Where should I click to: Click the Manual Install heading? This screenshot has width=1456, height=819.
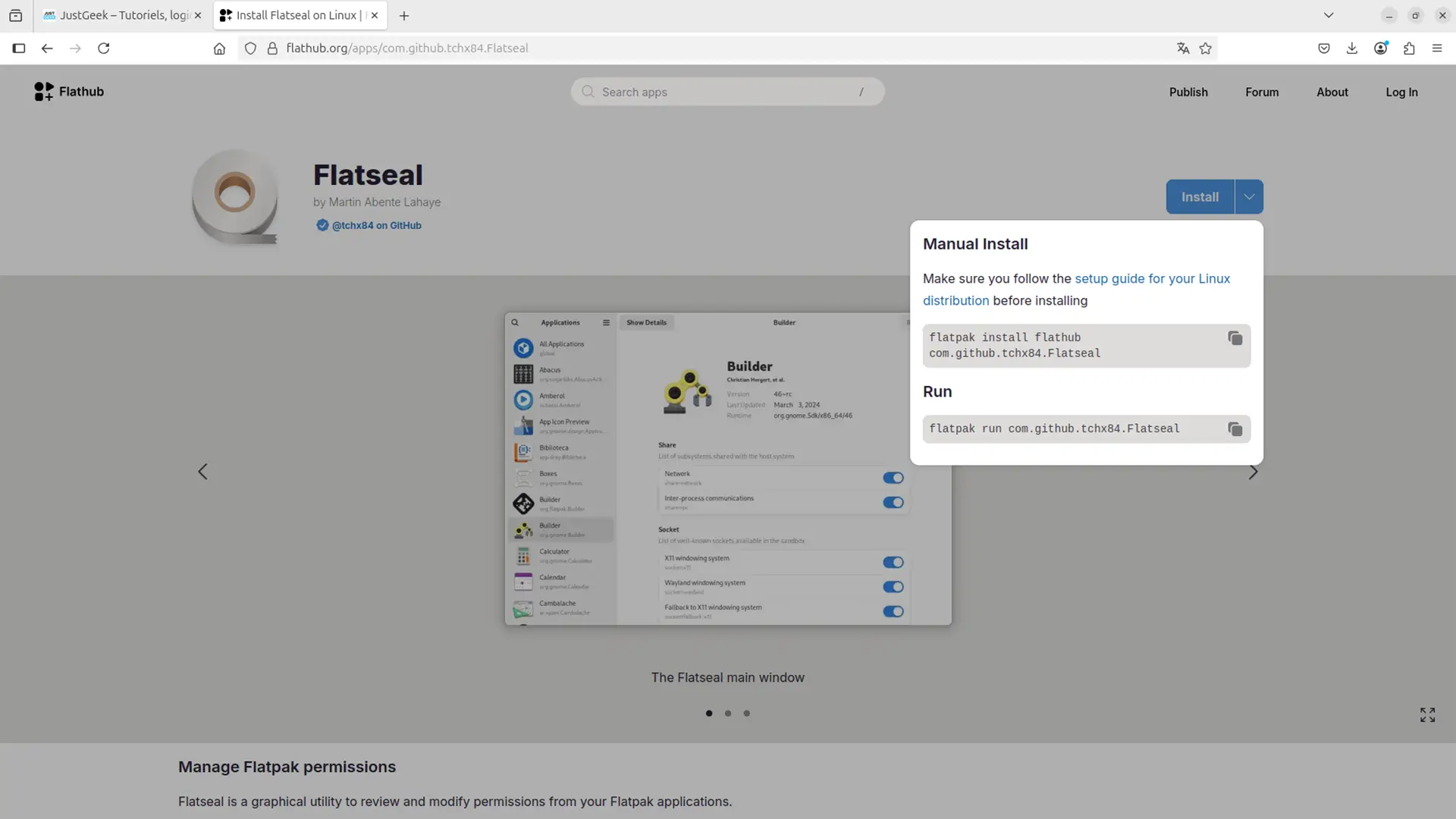[x=975, y=244]
